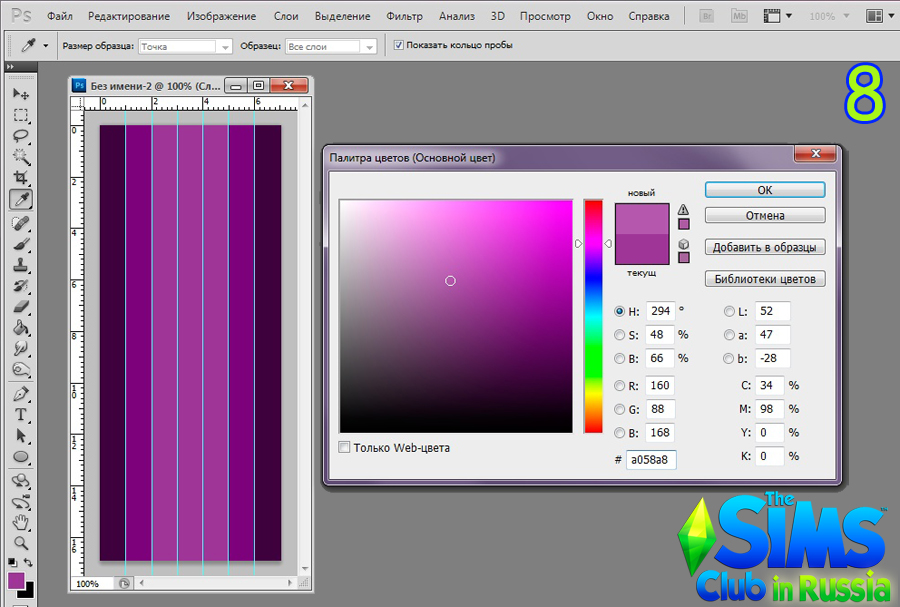Click the document zoom field showing 100%
The image size is (900, 607).
coord(94,583)
